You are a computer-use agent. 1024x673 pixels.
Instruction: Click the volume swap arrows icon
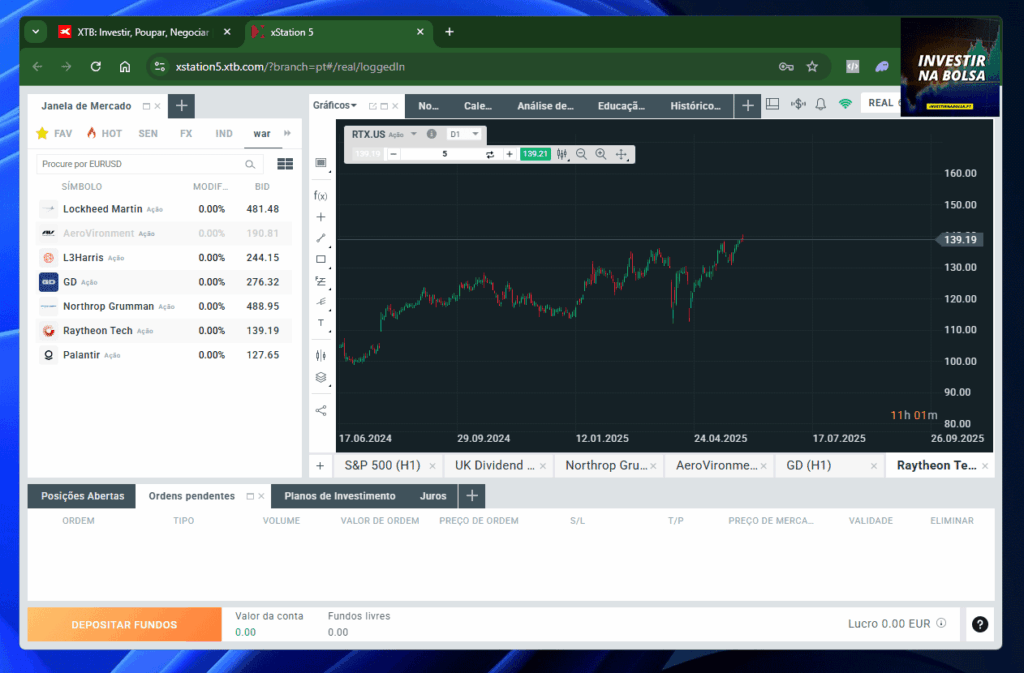(x=490, y=154)
